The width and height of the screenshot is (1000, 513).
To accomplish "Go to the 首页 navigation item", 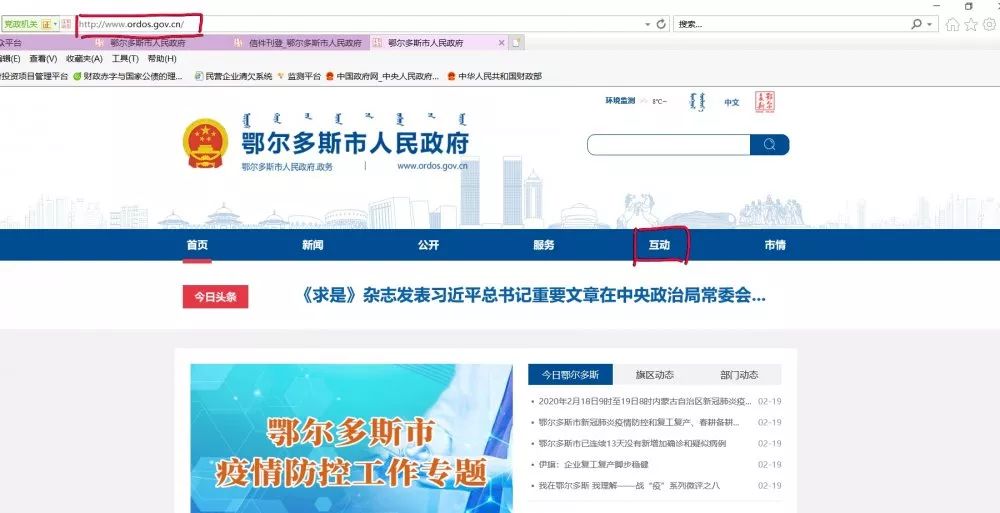I will [x=197, y=245].
